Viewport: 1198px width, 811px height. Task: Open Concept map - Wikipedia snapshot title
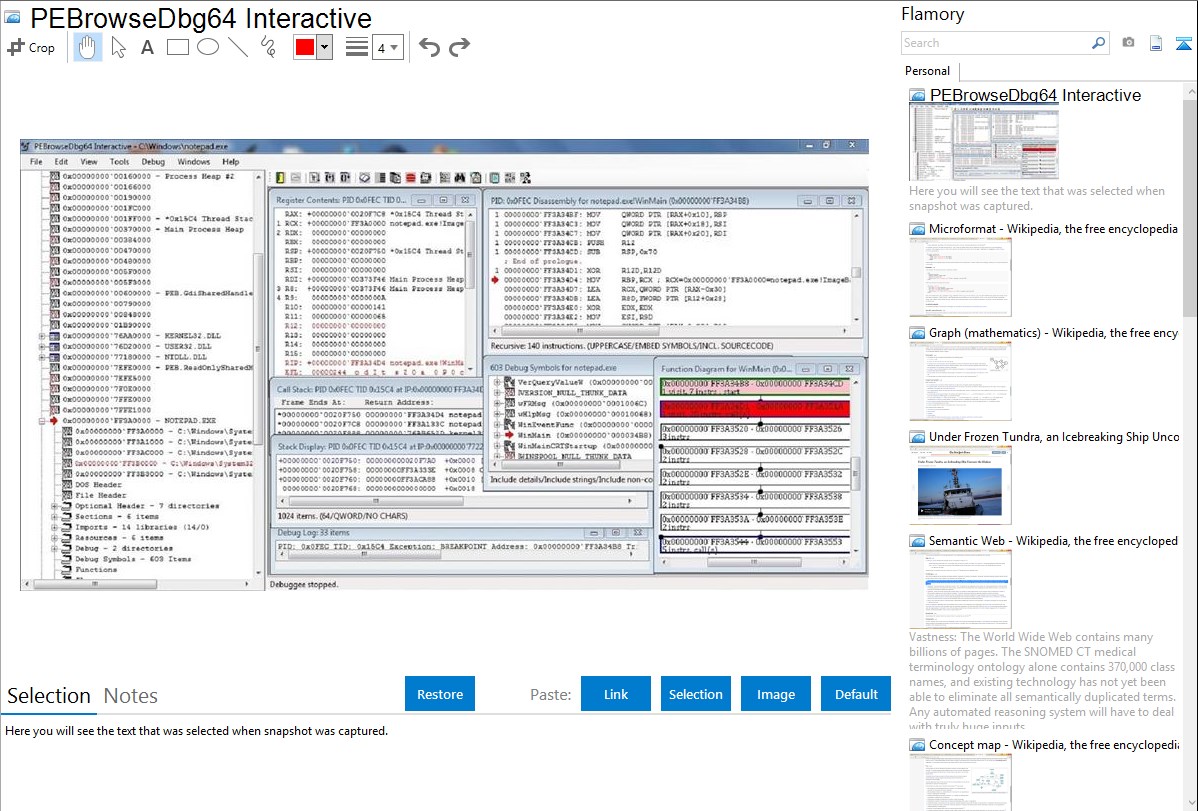click(1053, 745)
